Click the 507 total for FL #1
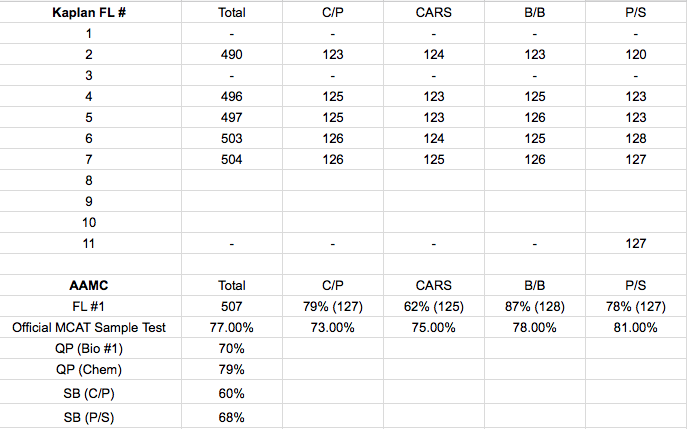 click(x=232, y=306)
